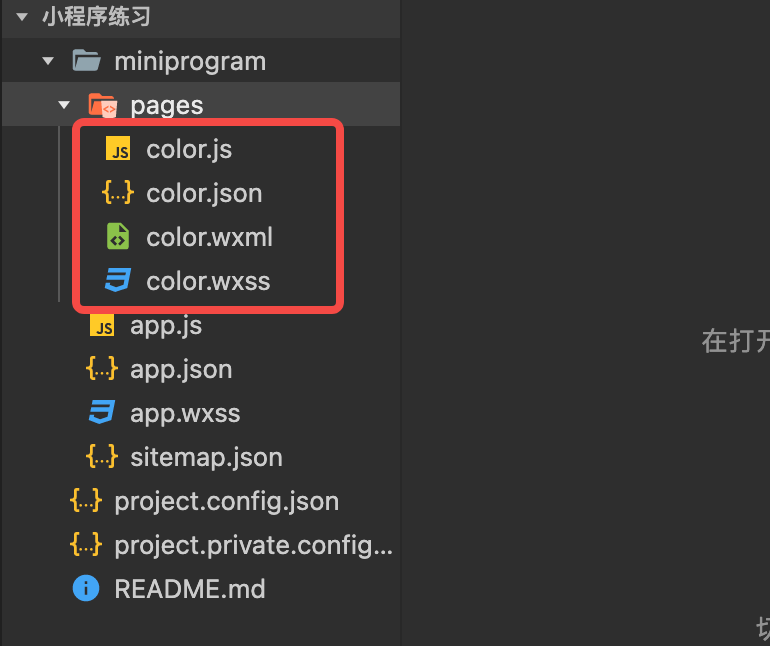This screenshot has height=646, width=770.
Task: Select the project.private.config file
Action: [253, 545]
